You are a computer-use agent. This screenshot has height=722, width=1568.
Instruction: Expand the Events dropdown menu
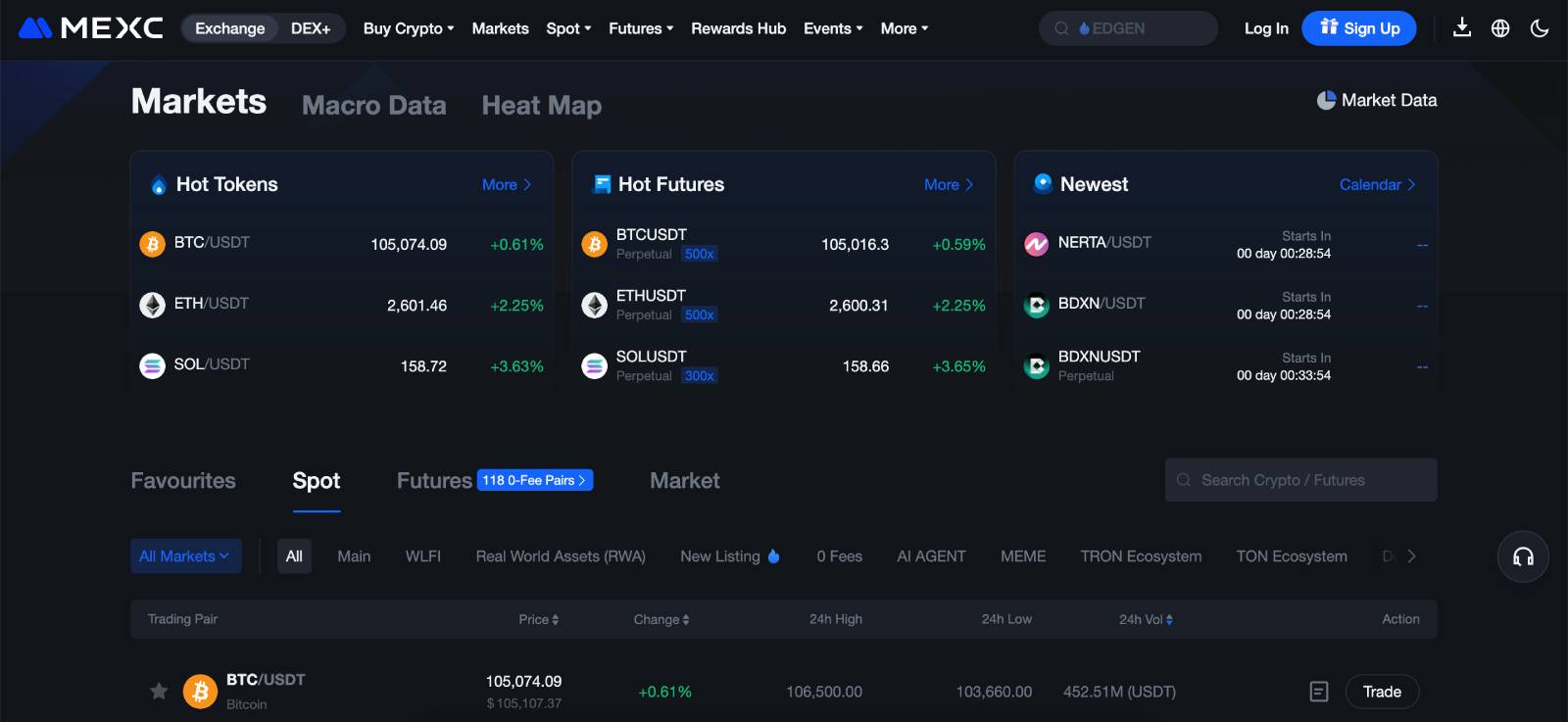point(833,28)
